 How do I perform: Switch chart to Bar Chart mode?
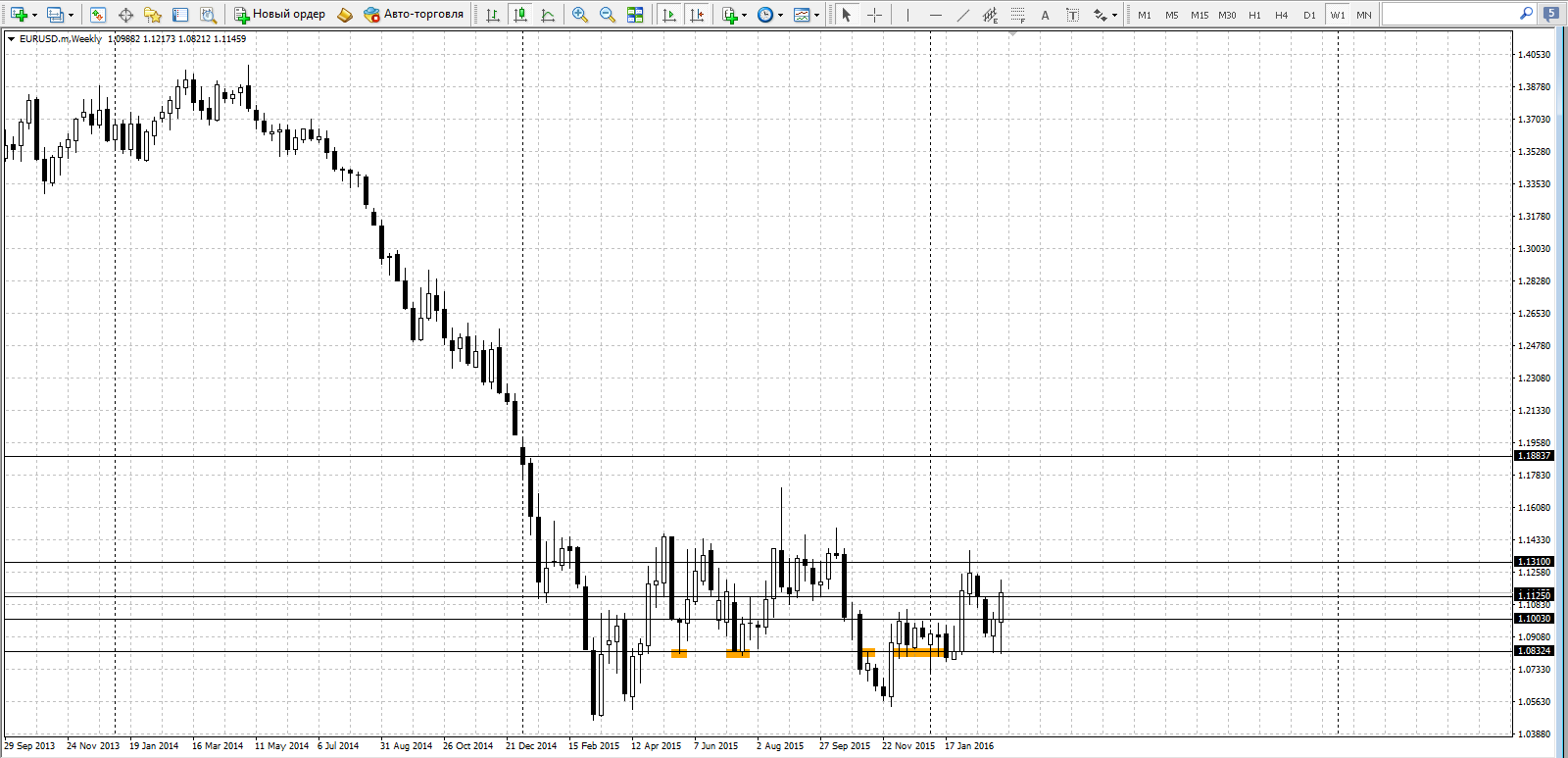tap(493, 15)
